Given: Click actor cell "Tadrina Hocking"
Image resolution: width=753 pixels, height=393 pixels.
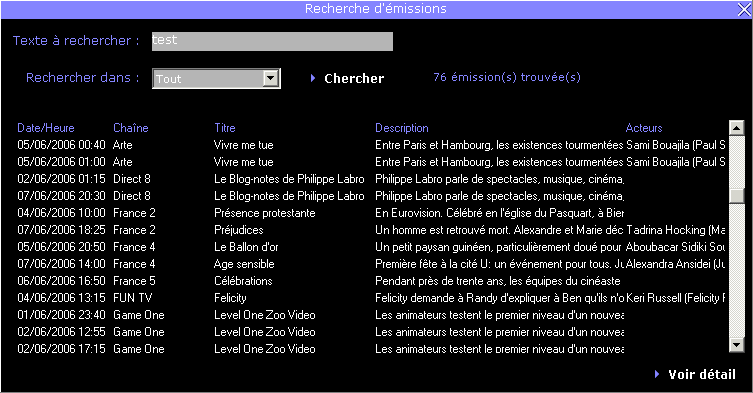Looking at the screenshot, I should coord(675,230).
